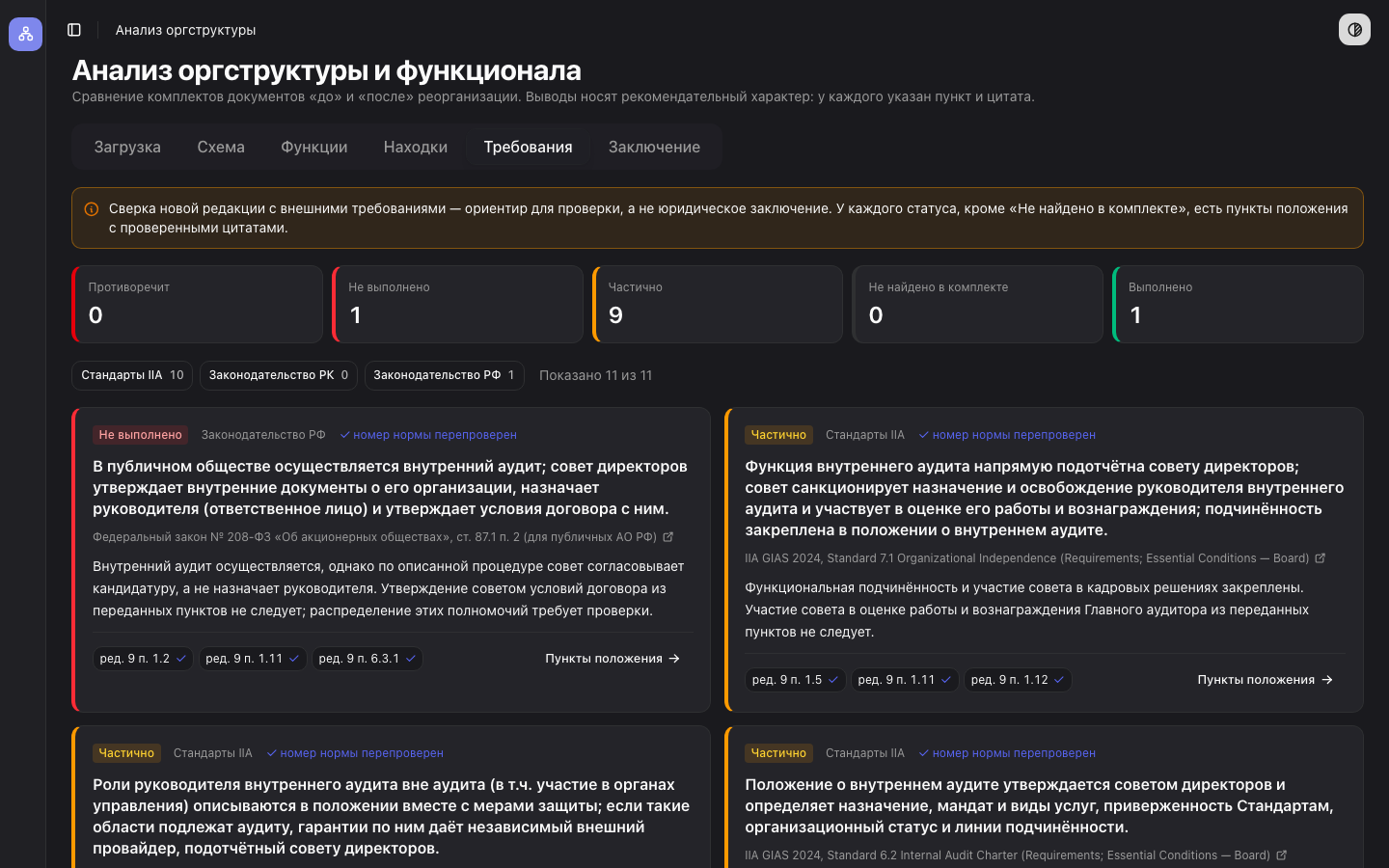This screenshot has width=1389, height=868.
Task: Click the Показано 11 из 11 counter
Action: click(x=595, y=375)
